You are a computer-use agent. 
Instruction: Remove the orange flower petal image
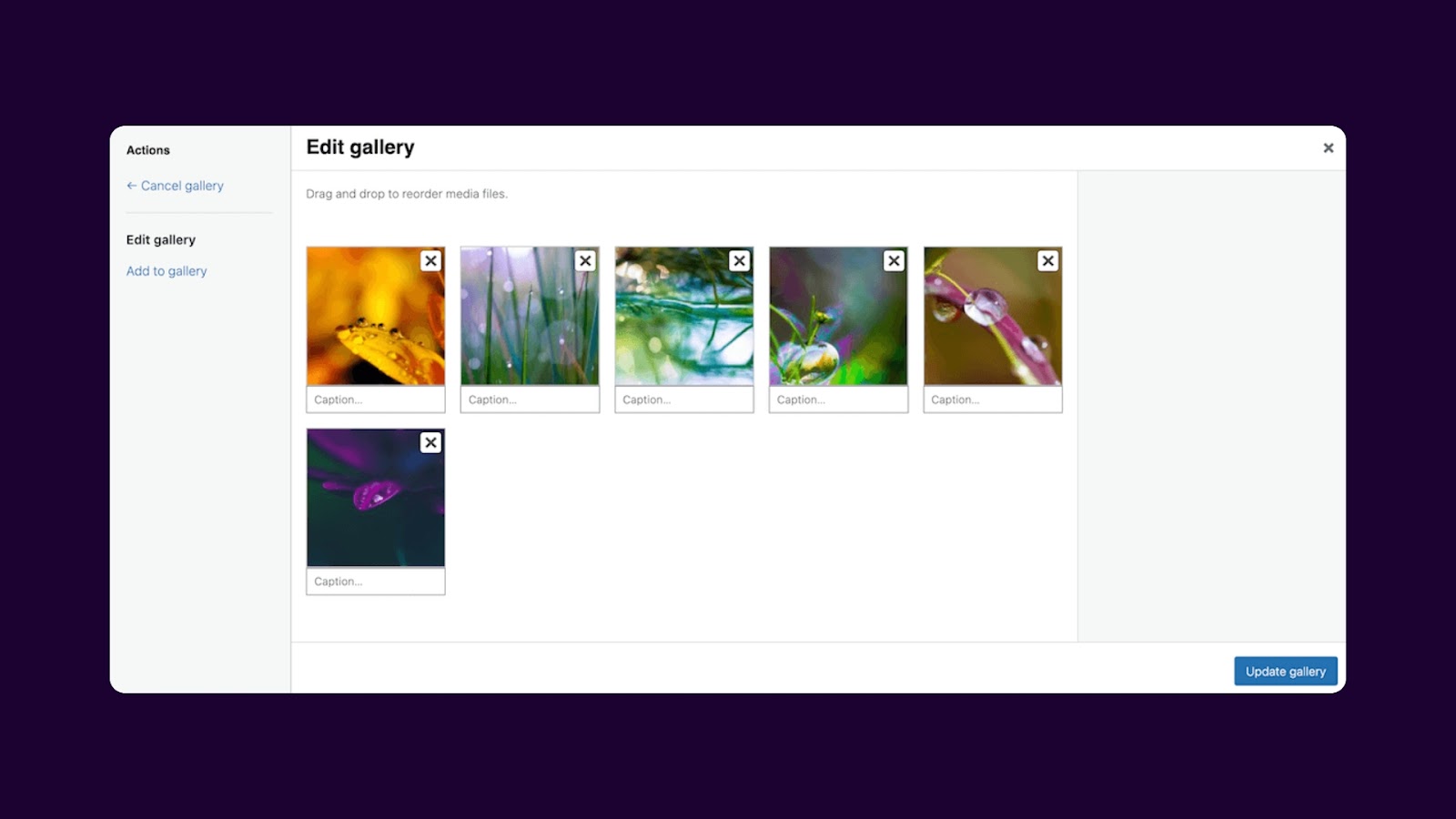coord(431,261)
